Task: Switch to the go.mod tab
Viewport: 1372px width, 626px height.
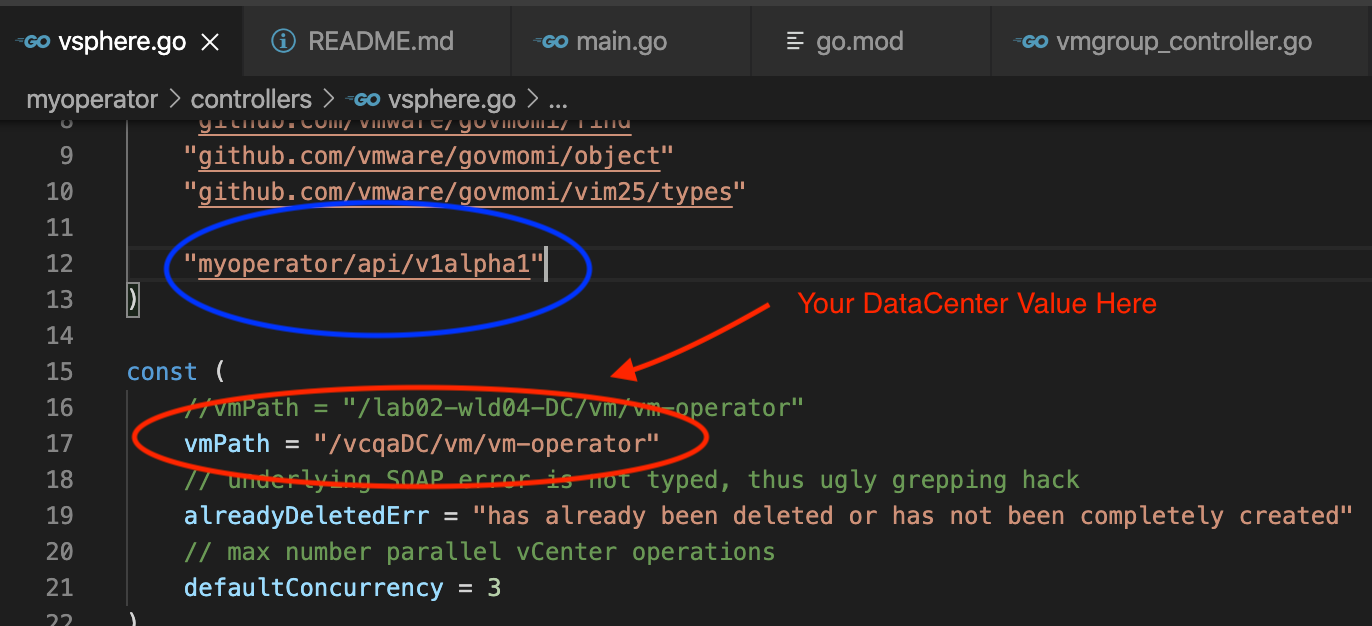Action: [x=870, y=41]
